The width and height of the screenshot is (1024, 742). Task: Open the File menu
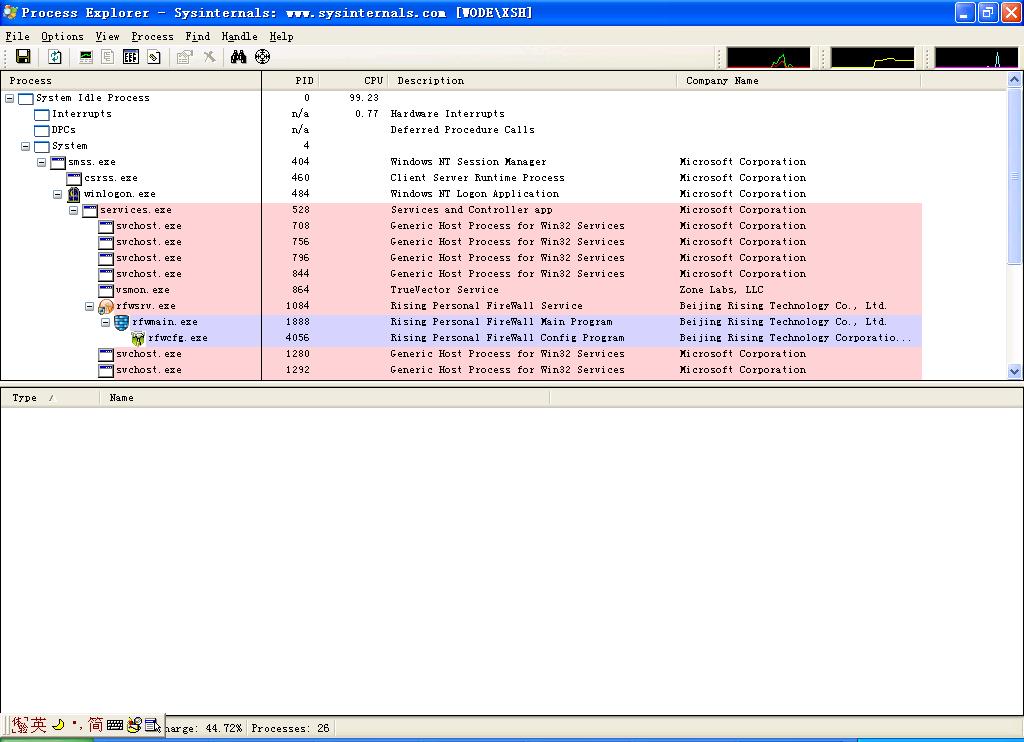[x=18, y=37]
